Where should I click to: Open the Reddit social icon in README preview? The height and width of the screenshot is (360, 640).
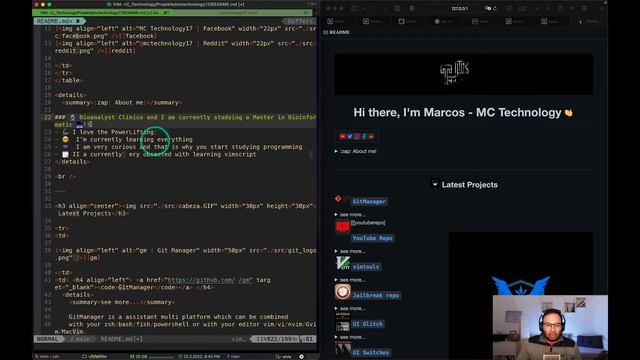coord(371,136)
